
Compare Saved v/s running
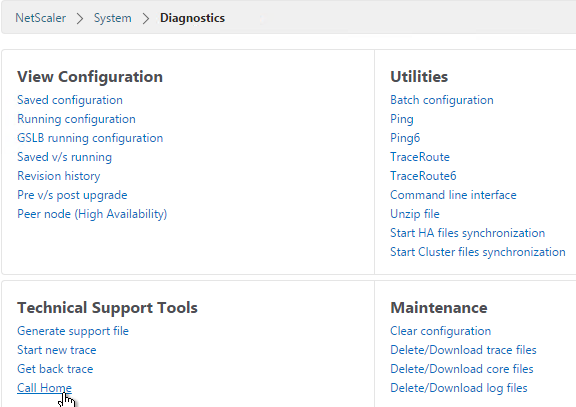click(x=65, y=157)
